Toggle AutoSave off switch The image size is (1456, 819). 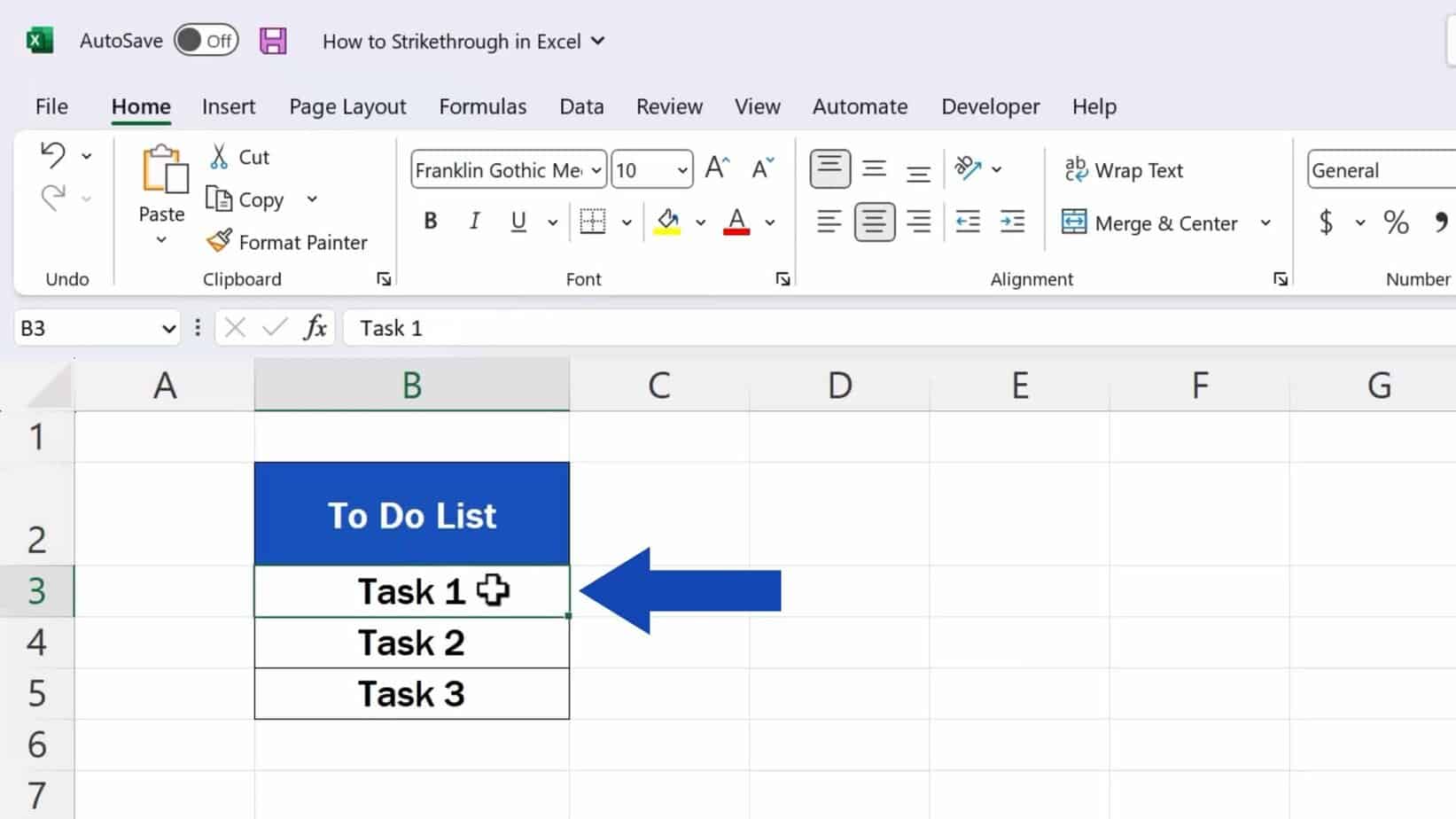click(206, 40)
